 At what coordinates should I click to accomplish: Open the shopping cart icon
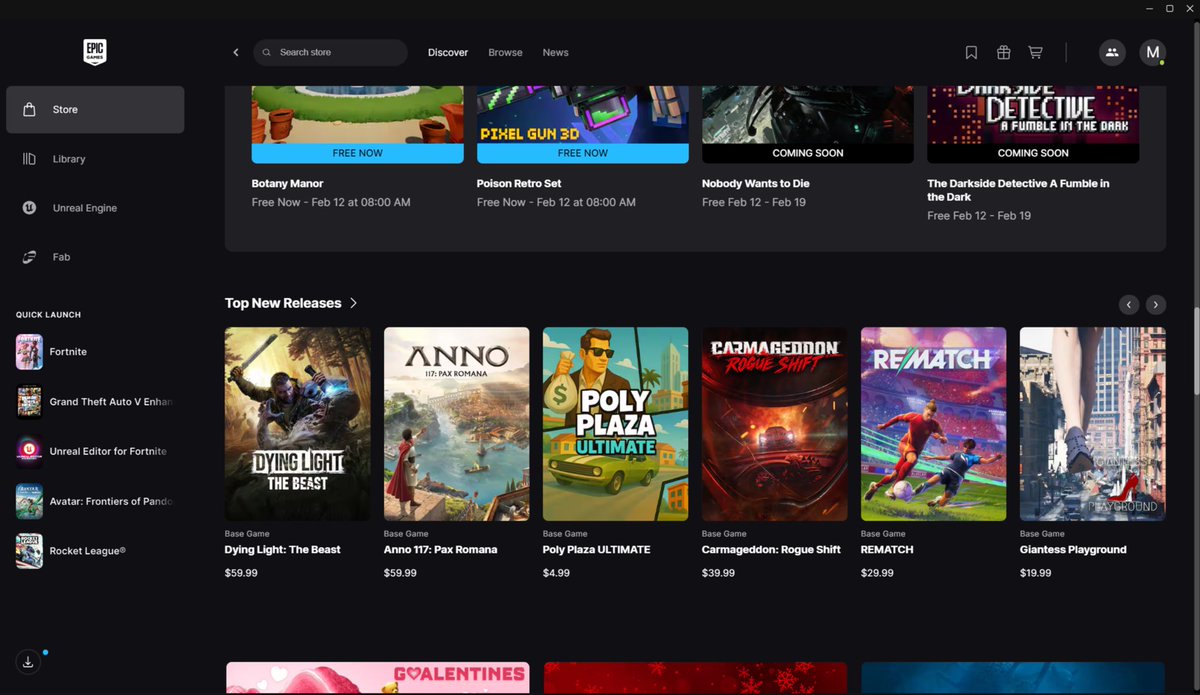coord(1035,53)
